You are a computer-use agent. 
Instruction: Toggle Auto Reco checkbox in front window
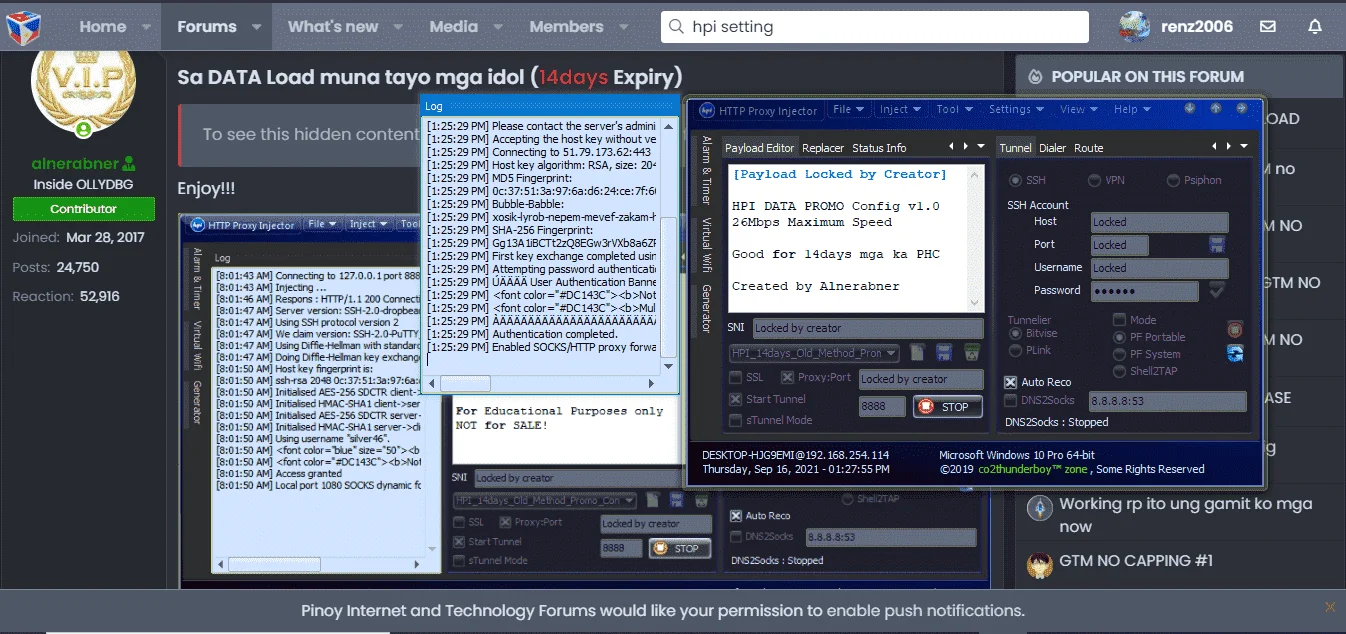pyautogui.click(x=1011, y=382)
